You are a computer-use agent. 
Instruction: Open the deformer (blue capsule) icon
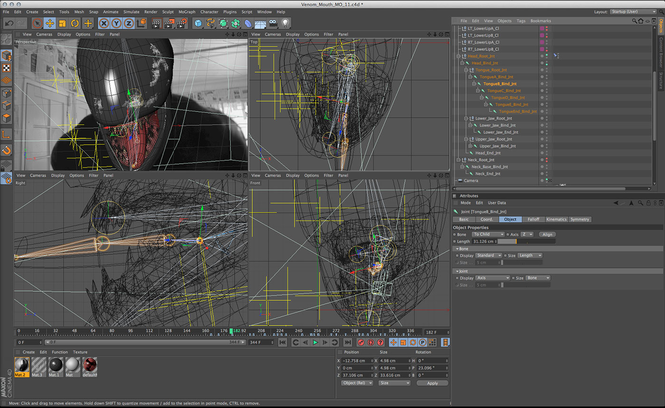click(248, 23)
